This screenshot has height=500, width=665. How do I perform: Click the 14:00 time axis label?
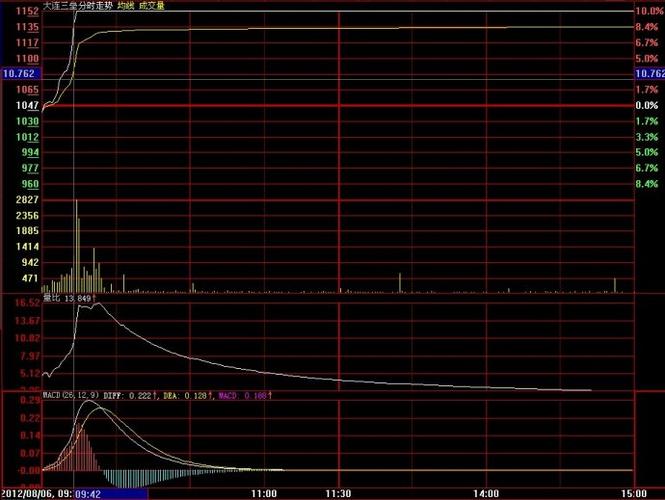click(x=486, y=494)
